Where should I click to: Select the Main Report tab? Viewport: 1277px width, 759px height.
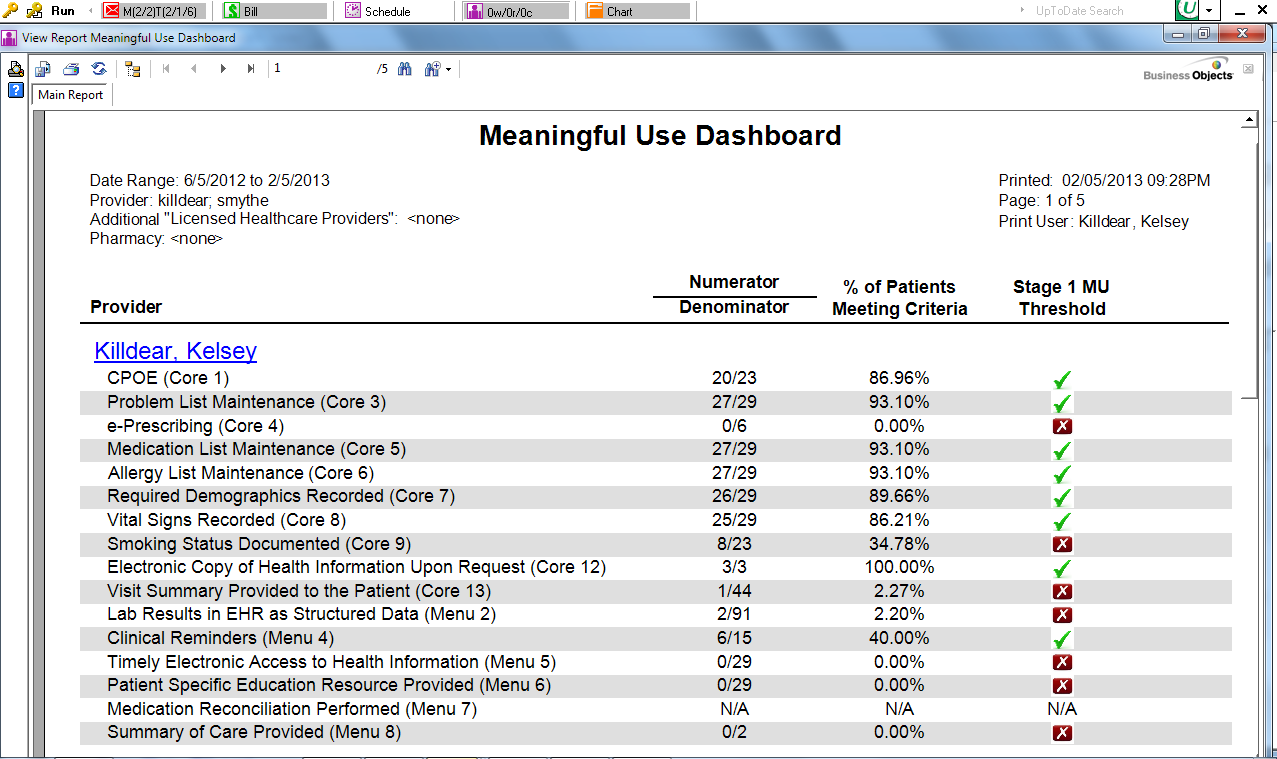pos(69,95)
